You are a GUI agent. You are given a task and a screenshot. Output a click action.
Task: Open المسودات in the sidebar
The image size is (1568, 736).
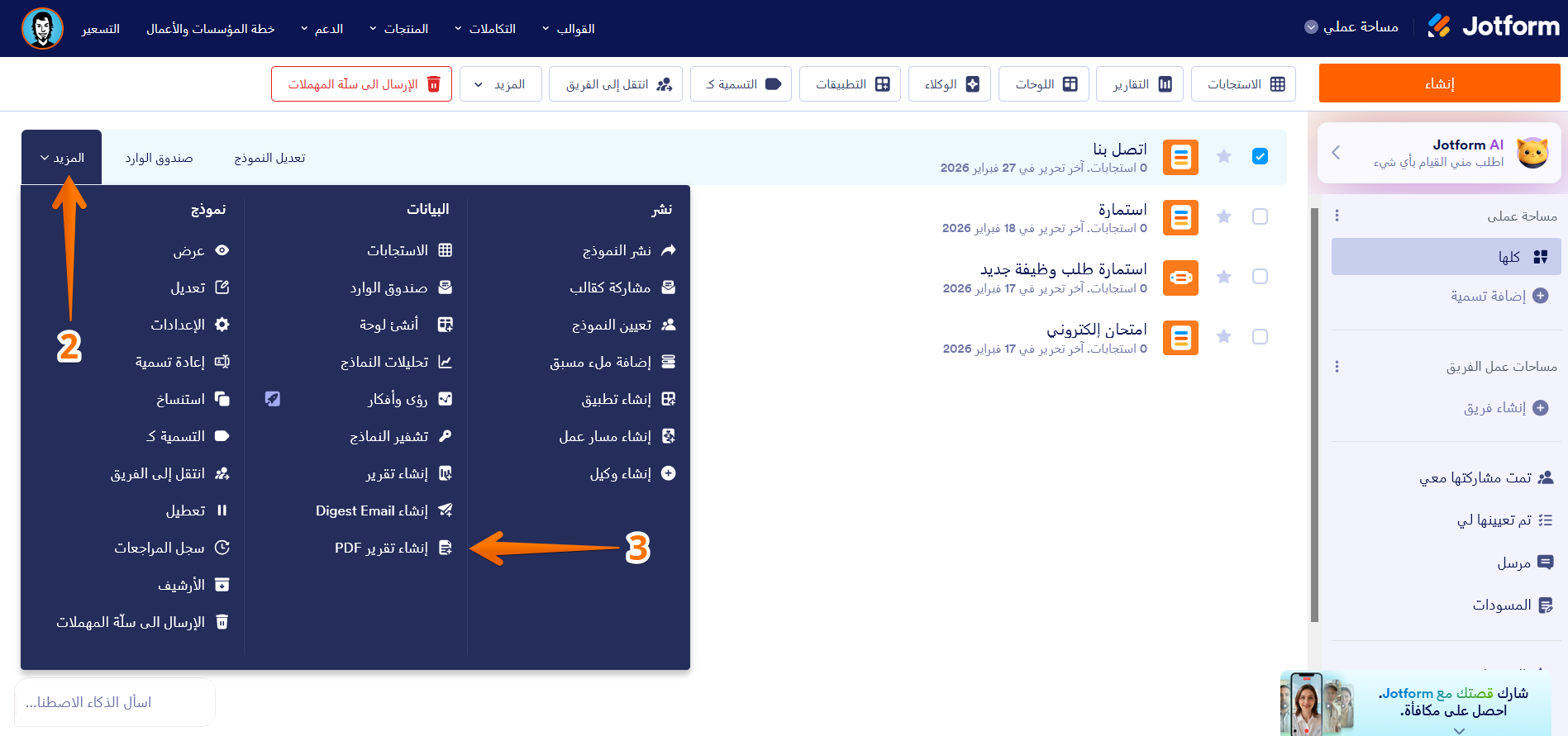coord(1513,605)
